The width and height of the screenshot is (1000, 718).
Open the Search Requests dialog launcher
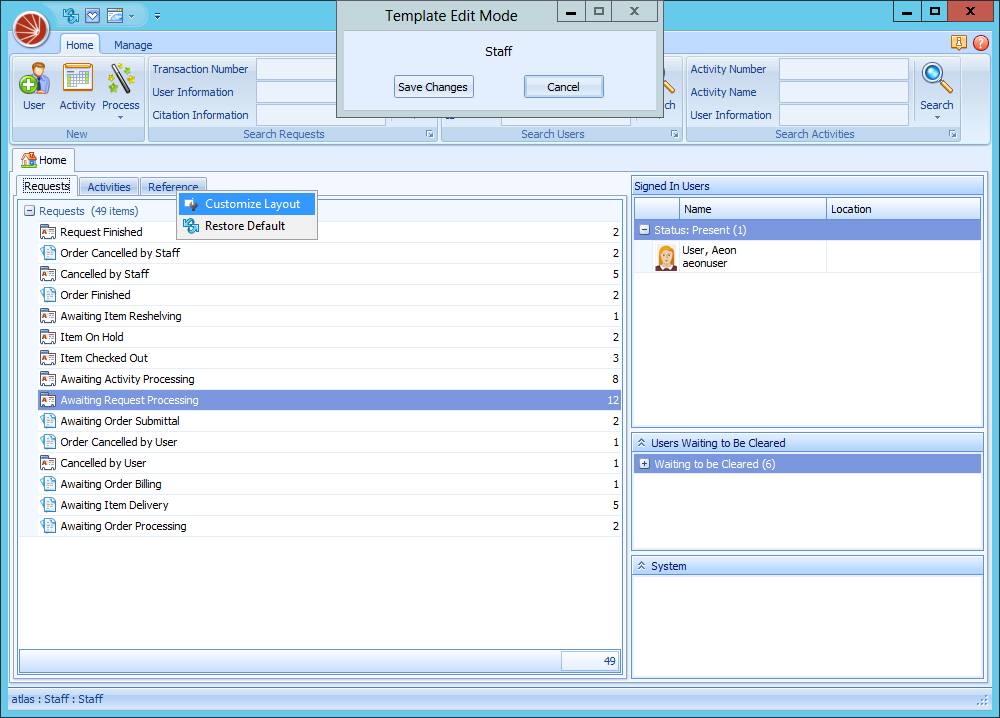tap(429, 134)
